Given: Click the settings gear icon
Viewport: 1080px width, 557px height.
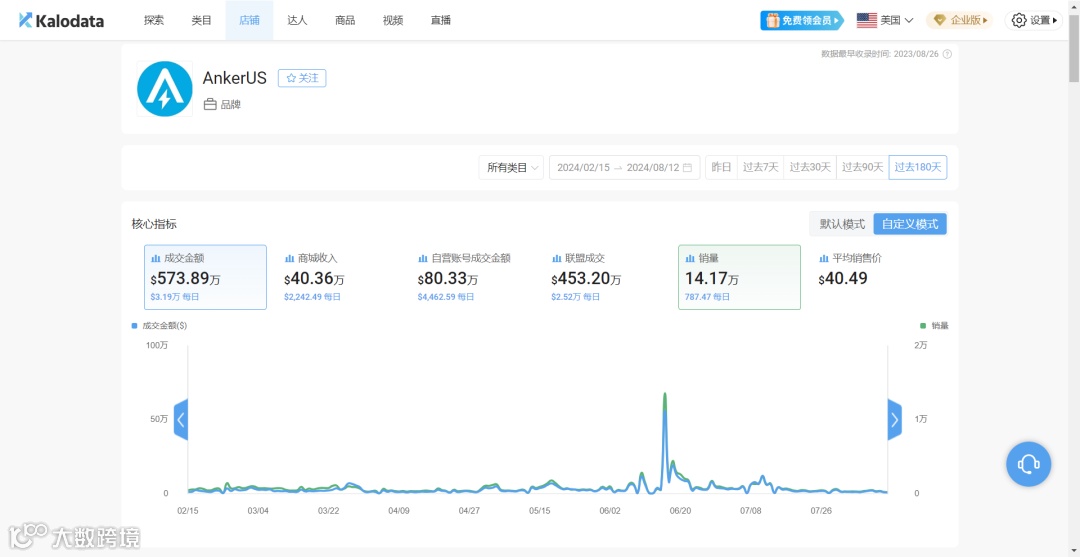Looking at the screenshot, I should [1019, 21].
